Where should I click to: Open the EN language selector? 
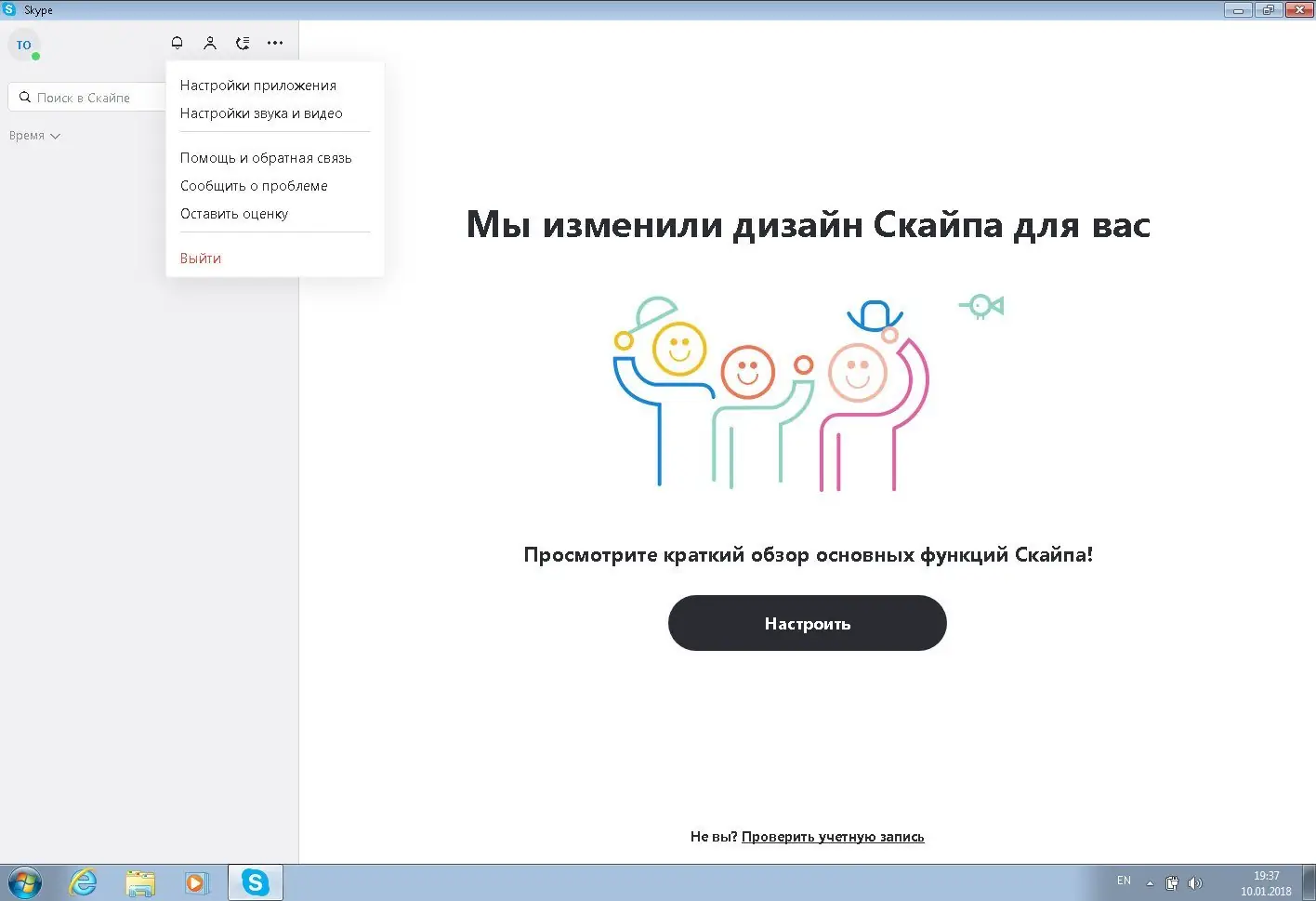click(1124, 881)
